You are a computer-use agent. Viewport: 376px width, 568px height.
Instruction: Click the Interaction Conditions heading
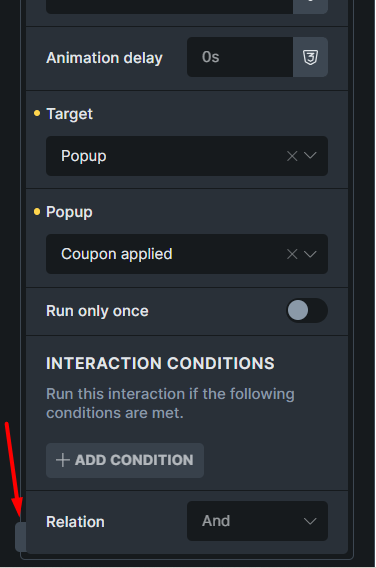[x=160, y=363]
